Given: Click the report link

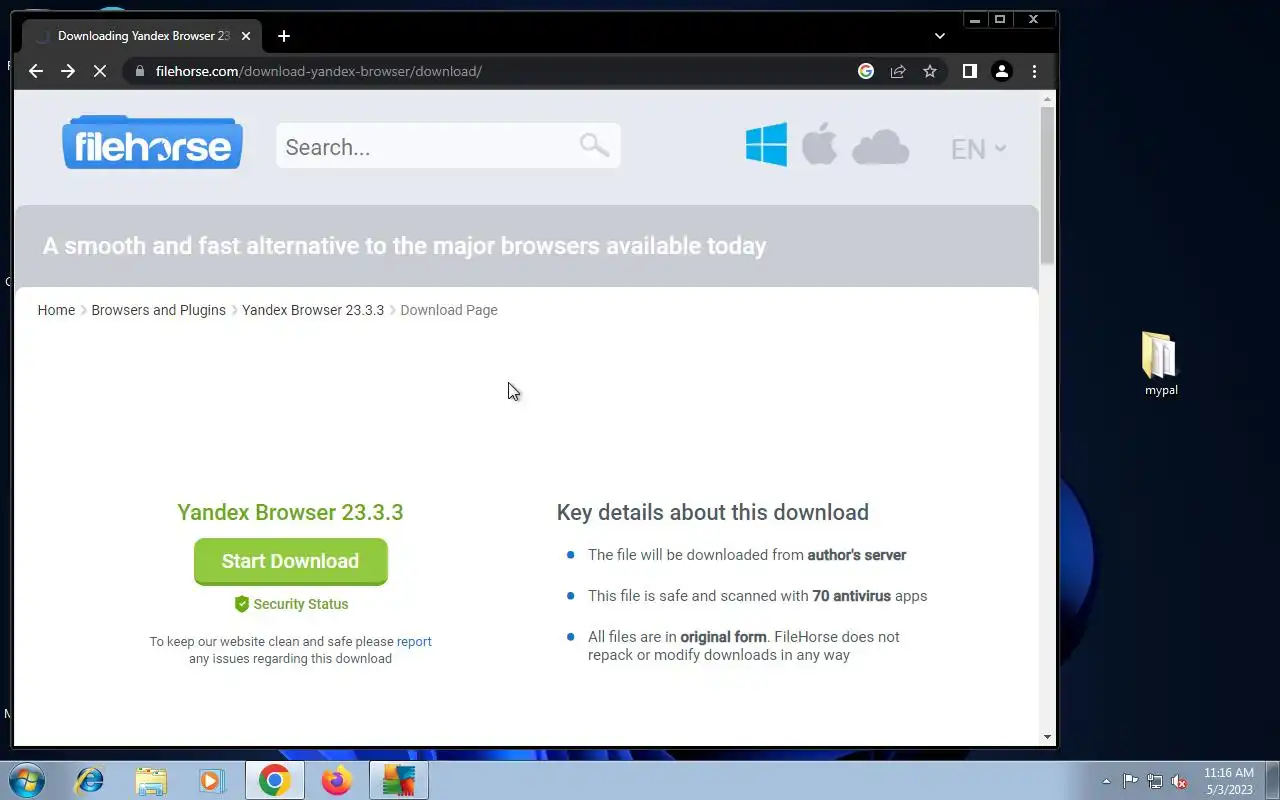Looking at the screenshot, I should pos(414,642).
